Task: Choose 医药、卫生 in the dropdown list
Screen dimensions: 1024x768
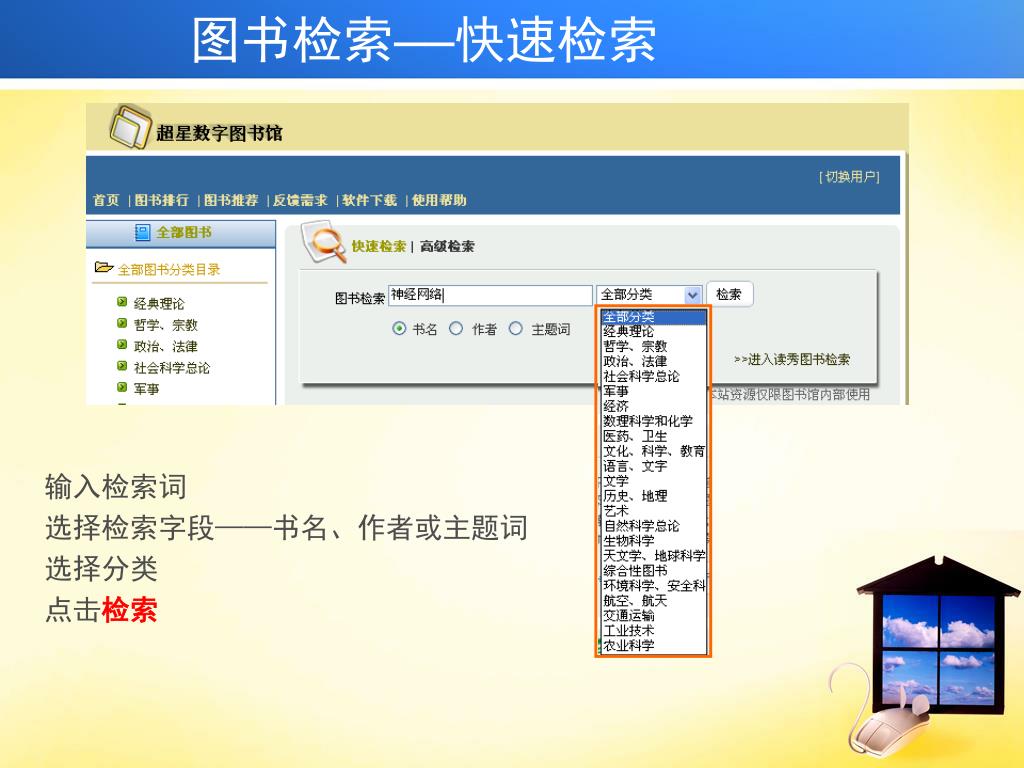Action: (653, 436)
